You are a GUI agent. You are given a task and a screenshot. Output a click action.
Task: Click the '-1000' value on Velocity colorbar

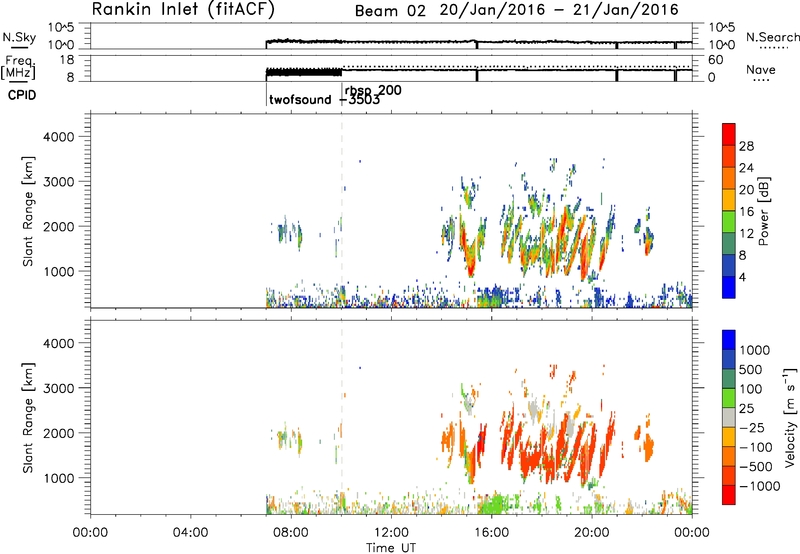pyautogui.click(x=760, y=486)
